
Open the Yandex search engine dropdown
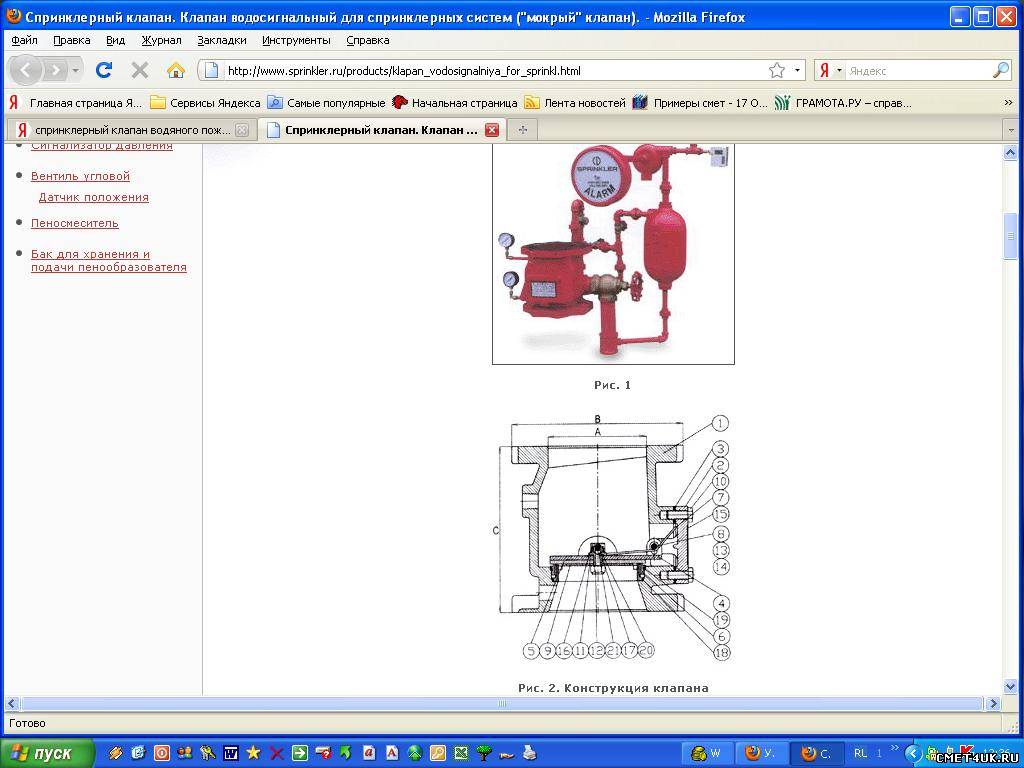tap(830, 70)
